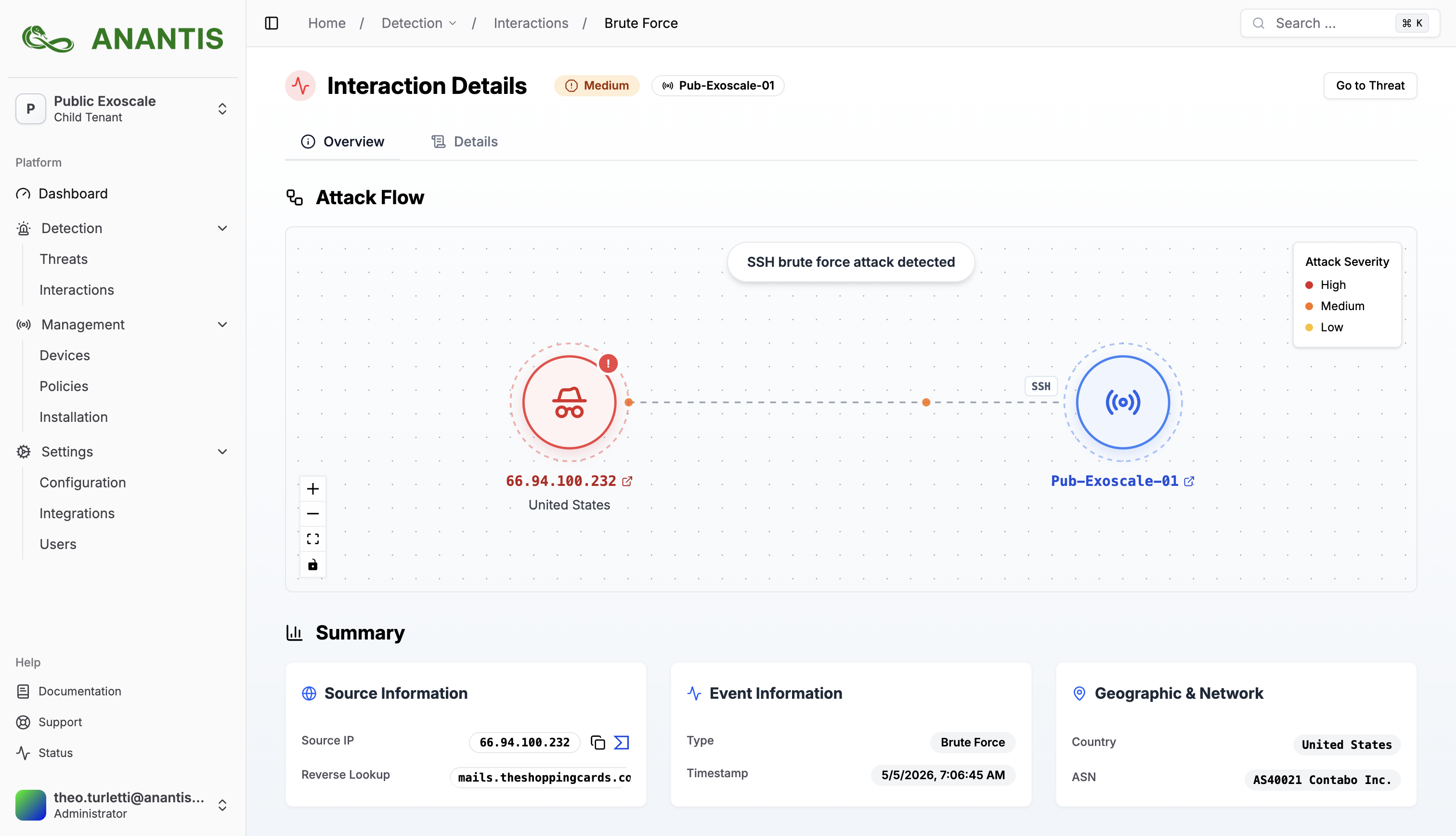This screenshot has height=836, width=1456.
Task: Click the Low severity yellow legend dot
Action: point(1309,327)
